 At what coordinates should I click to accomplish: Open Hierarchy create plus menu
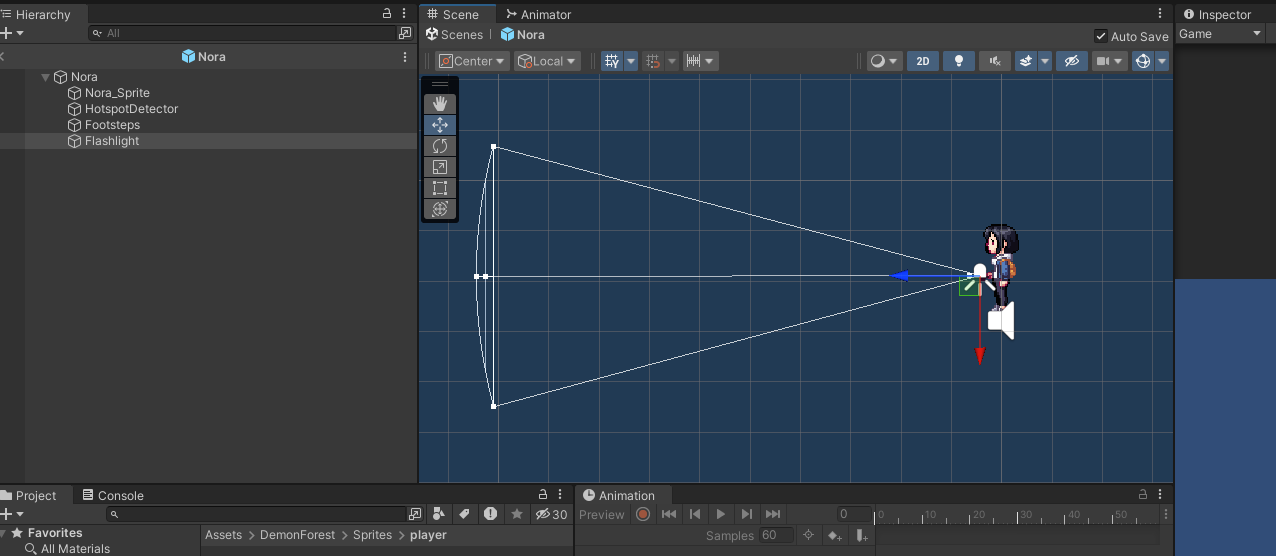[10, 33]
